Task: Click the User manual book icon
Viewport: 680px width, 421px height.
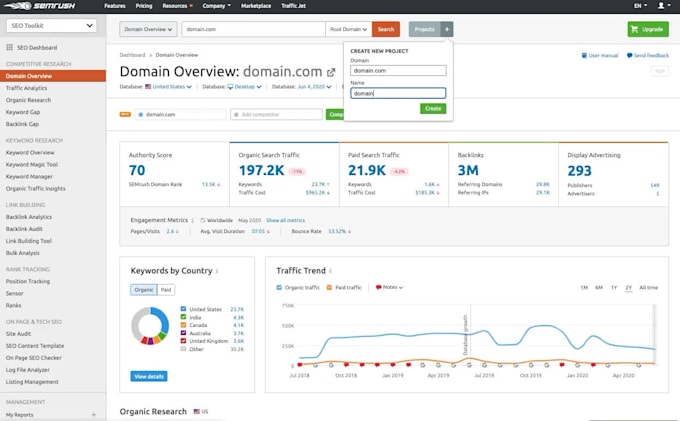Action: click(584, 55)
